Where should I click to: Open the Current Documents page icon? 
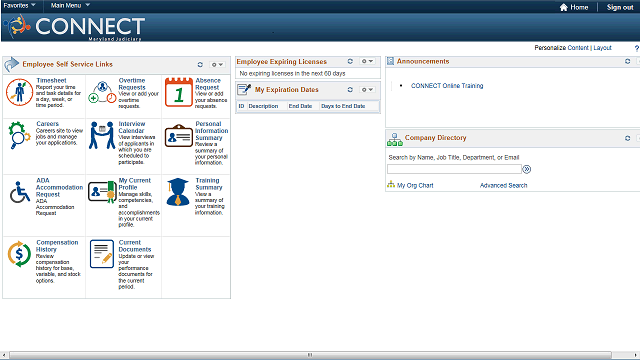(x=102, y=254)
